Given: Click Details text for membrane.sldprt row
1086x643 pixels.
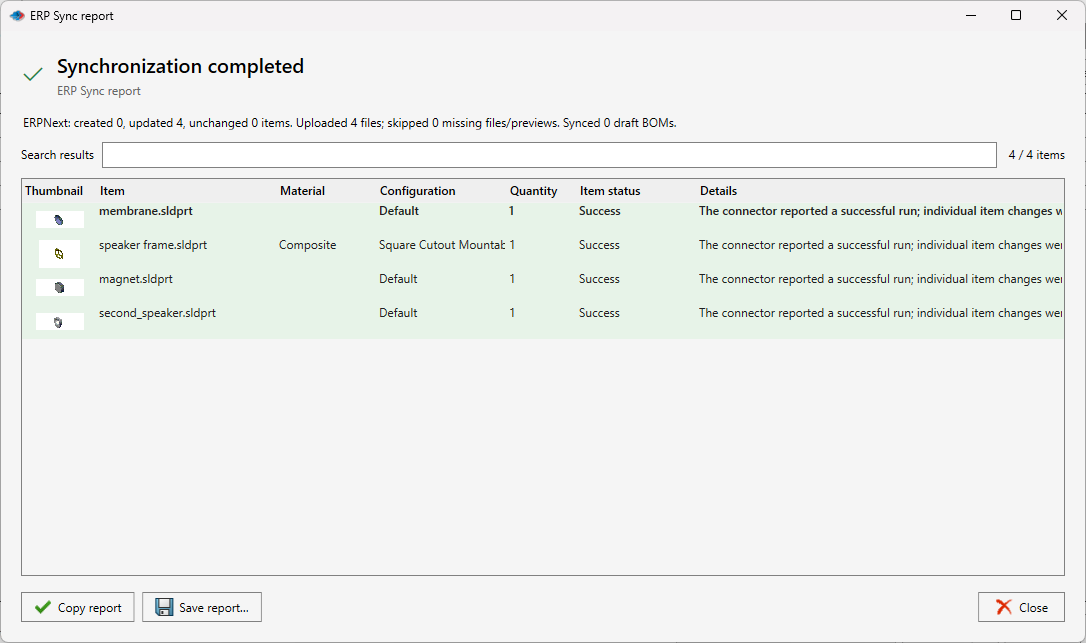Looking at the screenshot, I should coord(880,211).
